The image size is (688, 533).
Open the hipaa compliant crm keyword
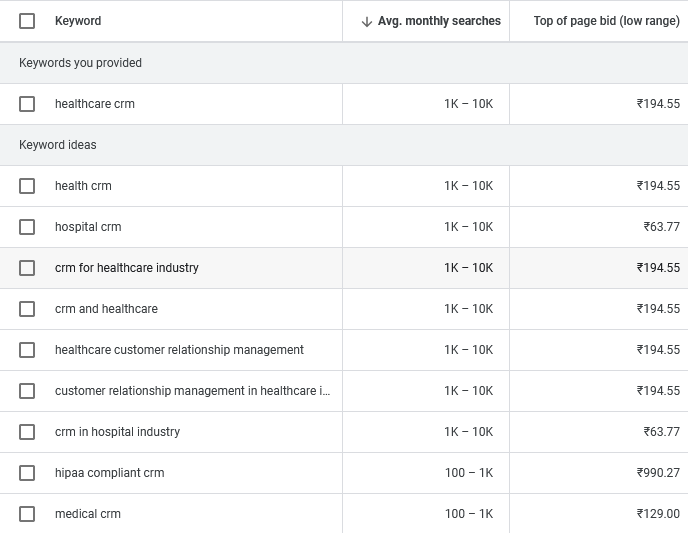pyautogui.click(x=109, y=473)
